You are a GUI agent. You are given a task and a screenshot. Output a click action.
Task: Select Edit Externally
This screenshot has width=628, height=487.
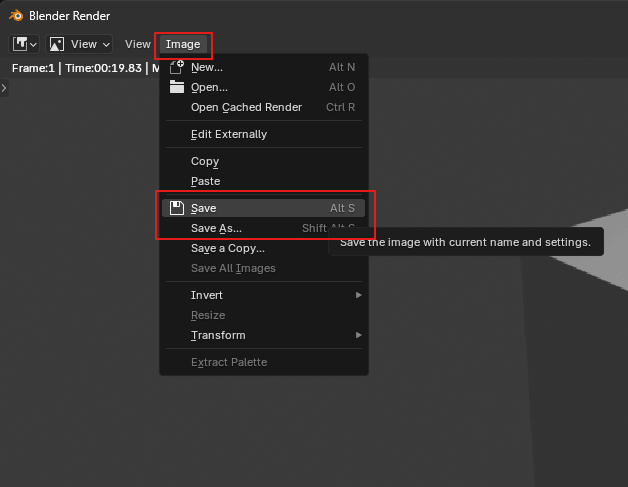[264, 134]
